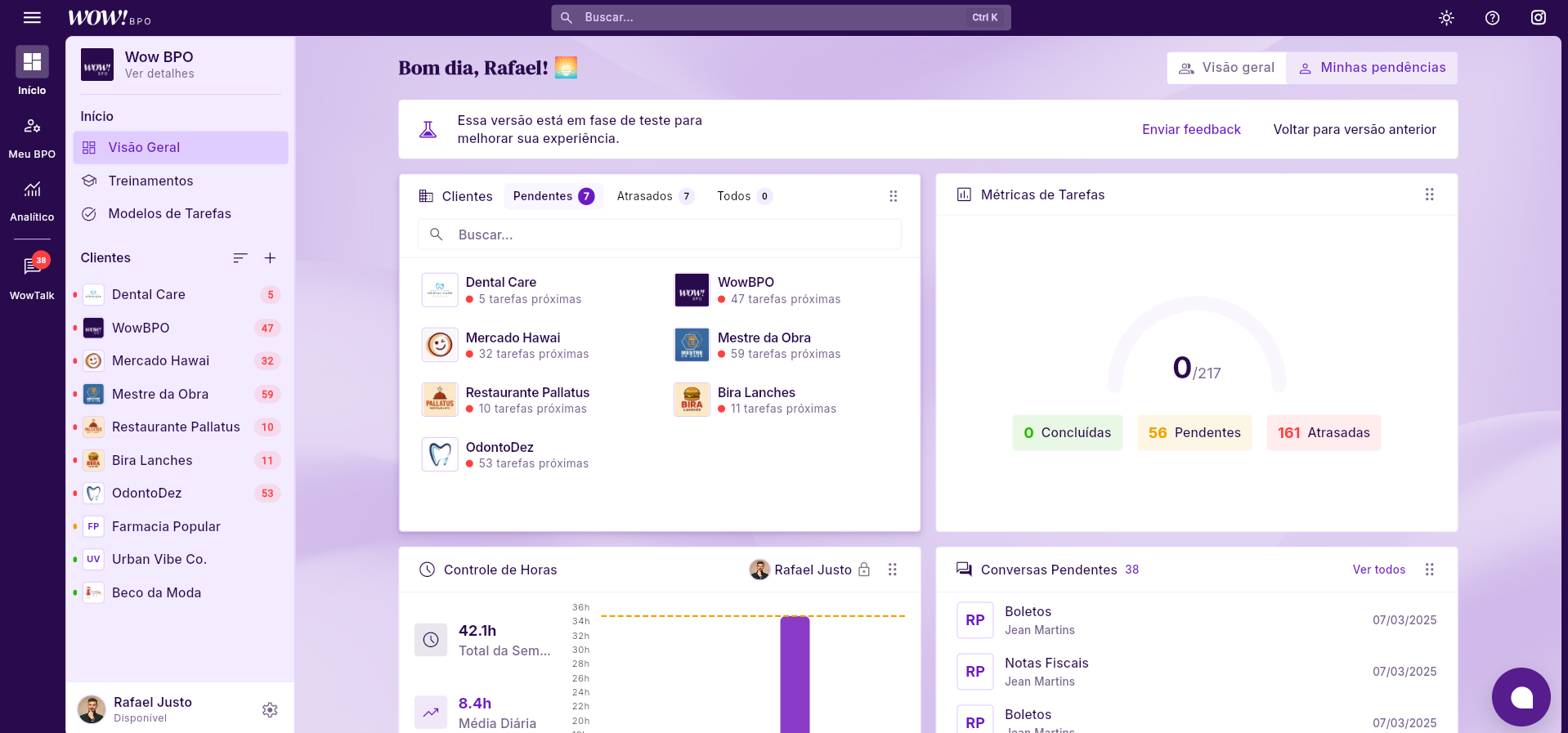Open the hamburger menu icon
This screenshot has height=733, width=1568.
coord(32,17)
